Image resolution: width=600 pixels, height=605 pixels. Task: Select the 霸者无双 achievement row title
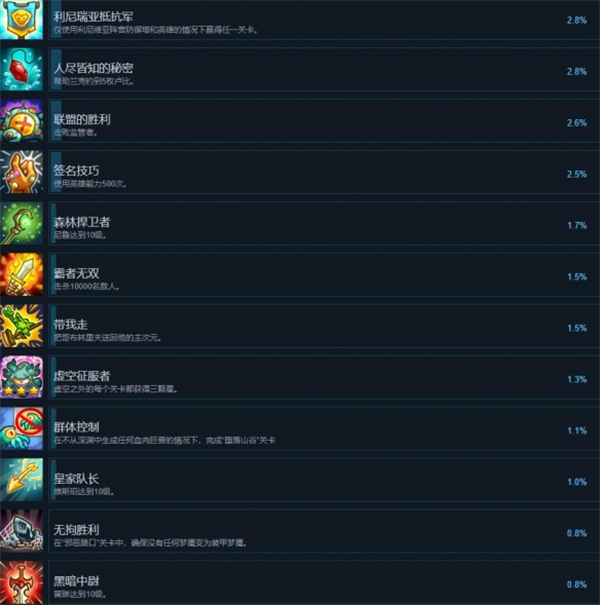[76, 273]
